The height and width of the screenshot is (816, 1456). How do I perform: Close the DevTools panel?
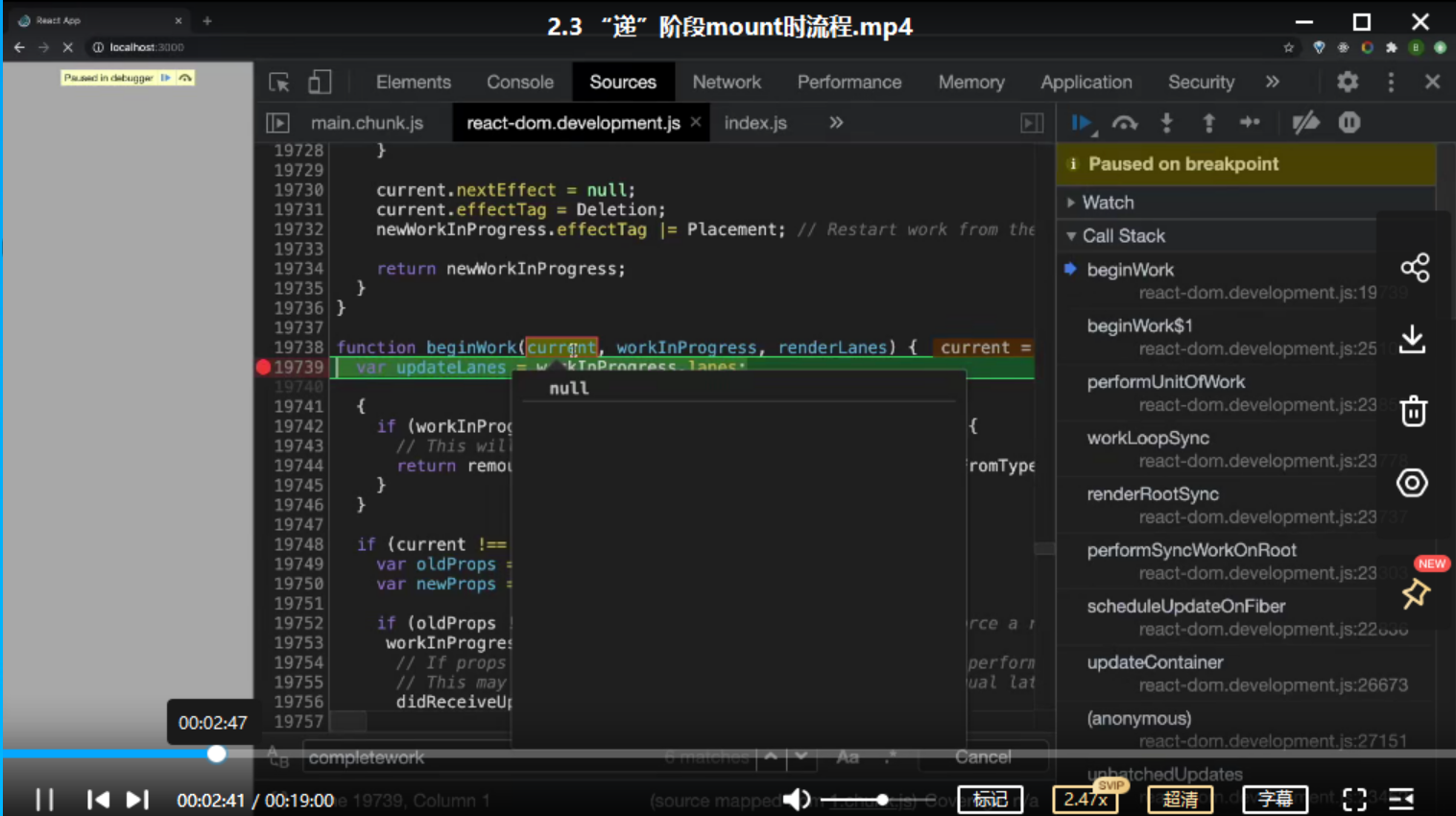point(1432,83)
